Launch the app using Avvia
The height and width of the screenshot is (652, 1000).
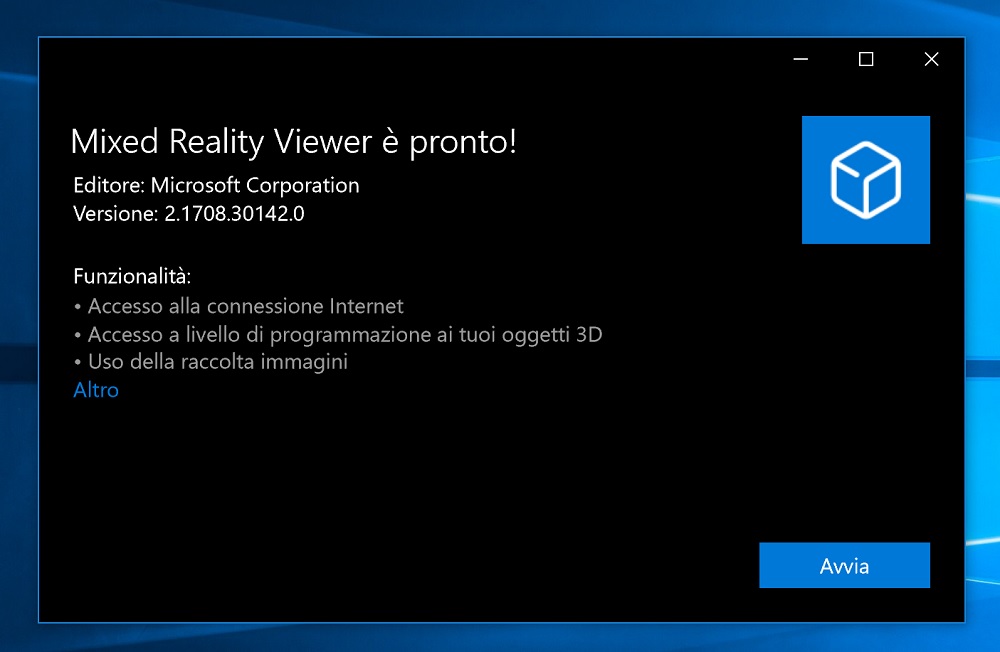click(844, 564)
